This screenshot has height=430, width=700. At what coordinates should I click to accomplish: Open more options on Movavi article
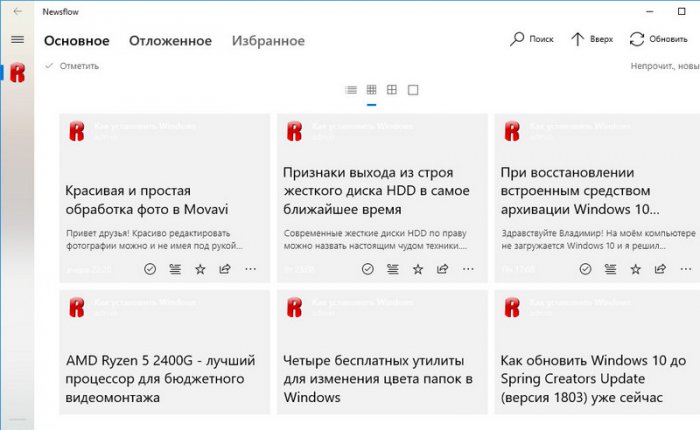point(250,269)
